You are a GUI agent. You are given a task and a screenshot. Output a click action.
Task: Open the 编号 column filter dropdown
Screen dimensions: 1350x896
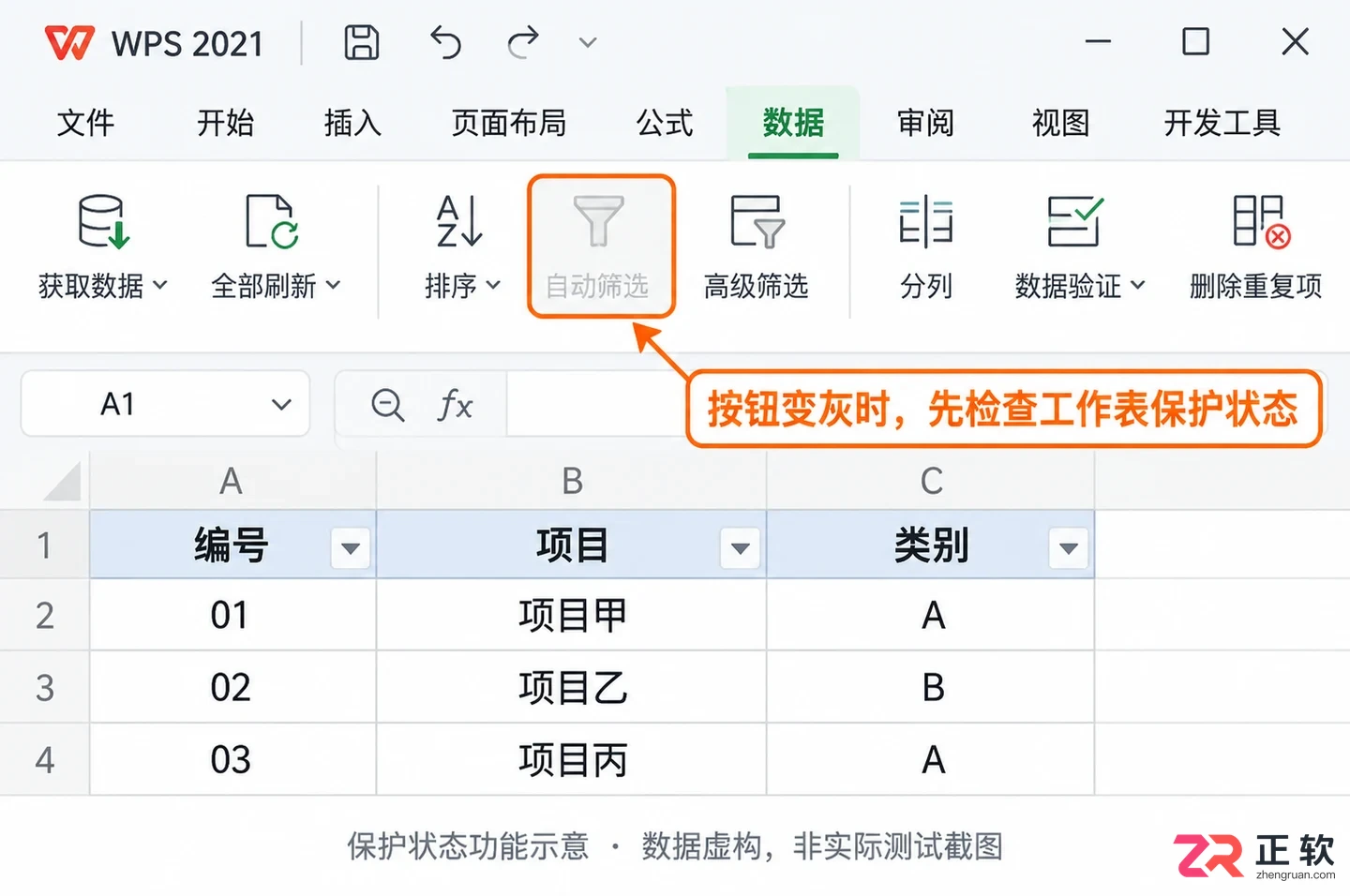click(351, 548)
